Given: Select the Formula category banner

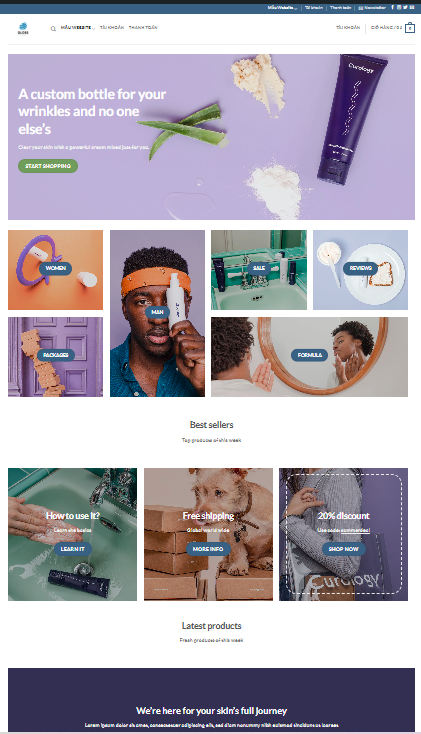Looking at the screenshot, I should click(x=310, y=355).
